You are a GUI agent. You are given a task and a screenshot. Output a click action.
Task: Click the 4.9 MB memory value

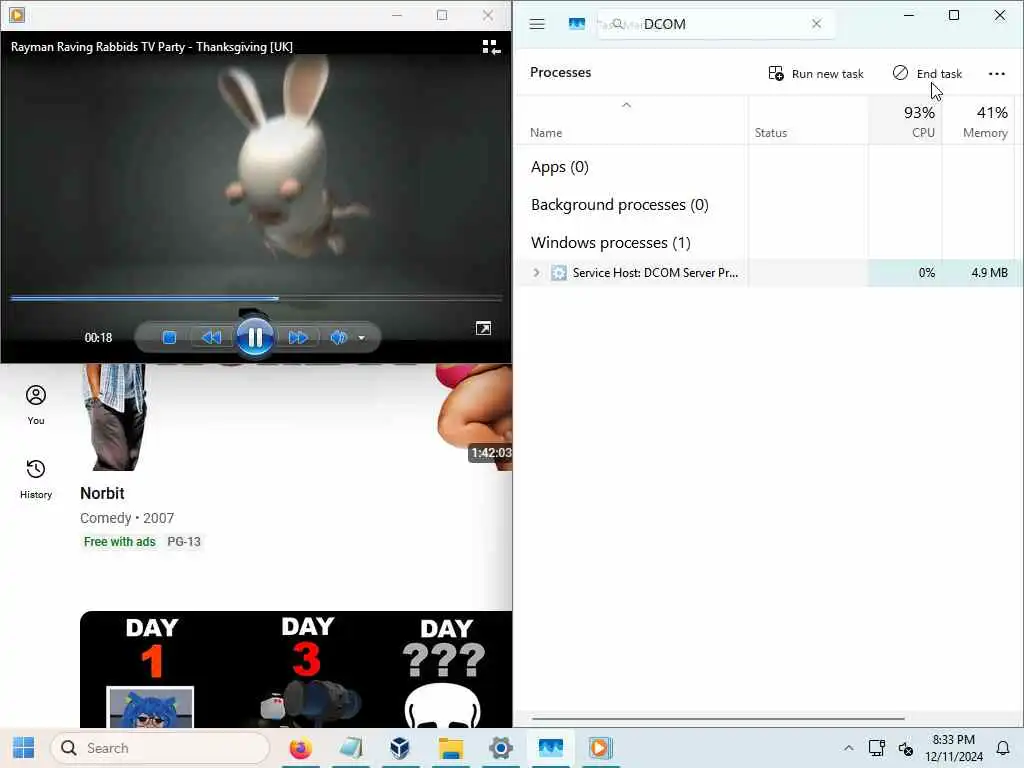(x=989, y=273)
